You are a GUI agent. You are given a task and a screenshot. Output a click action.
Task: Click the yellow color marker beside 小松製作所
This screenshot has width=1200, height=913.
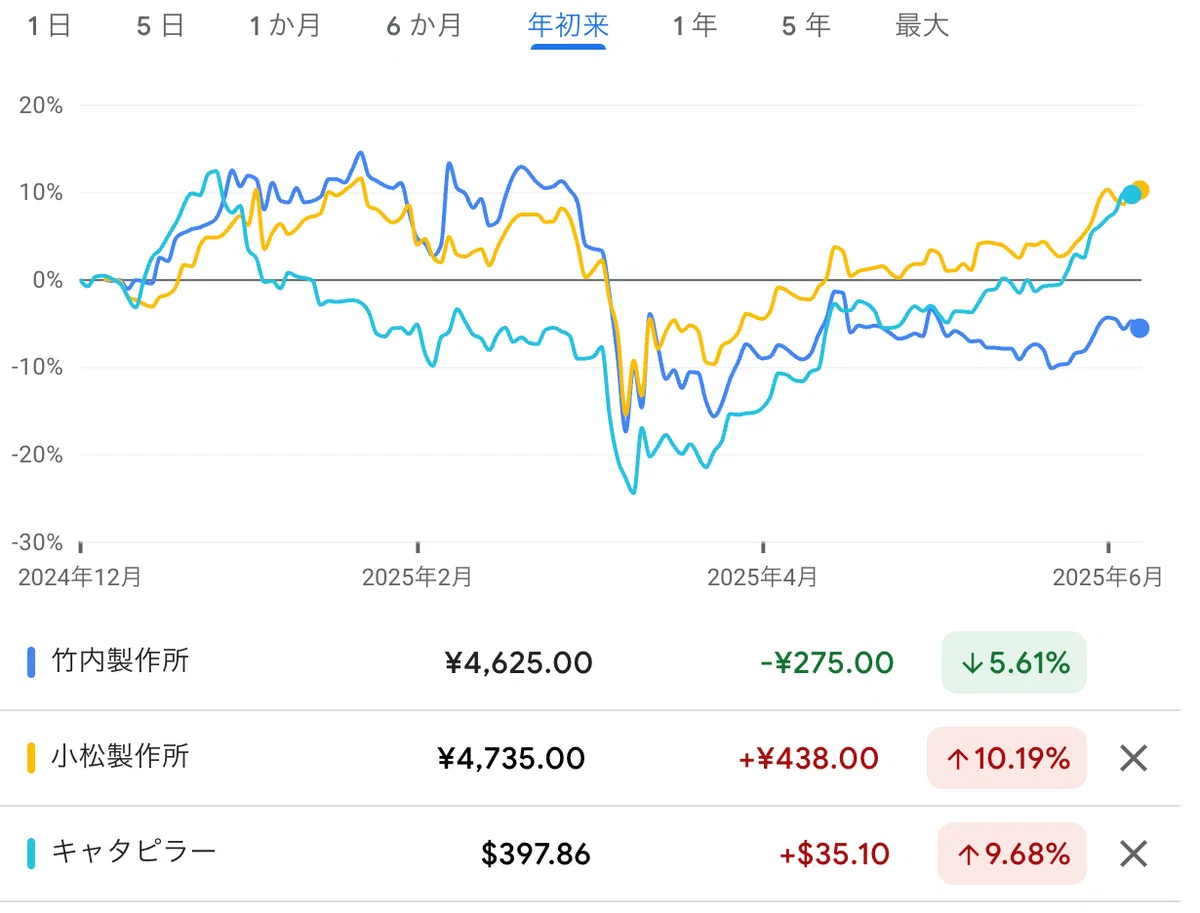[32, 758]
